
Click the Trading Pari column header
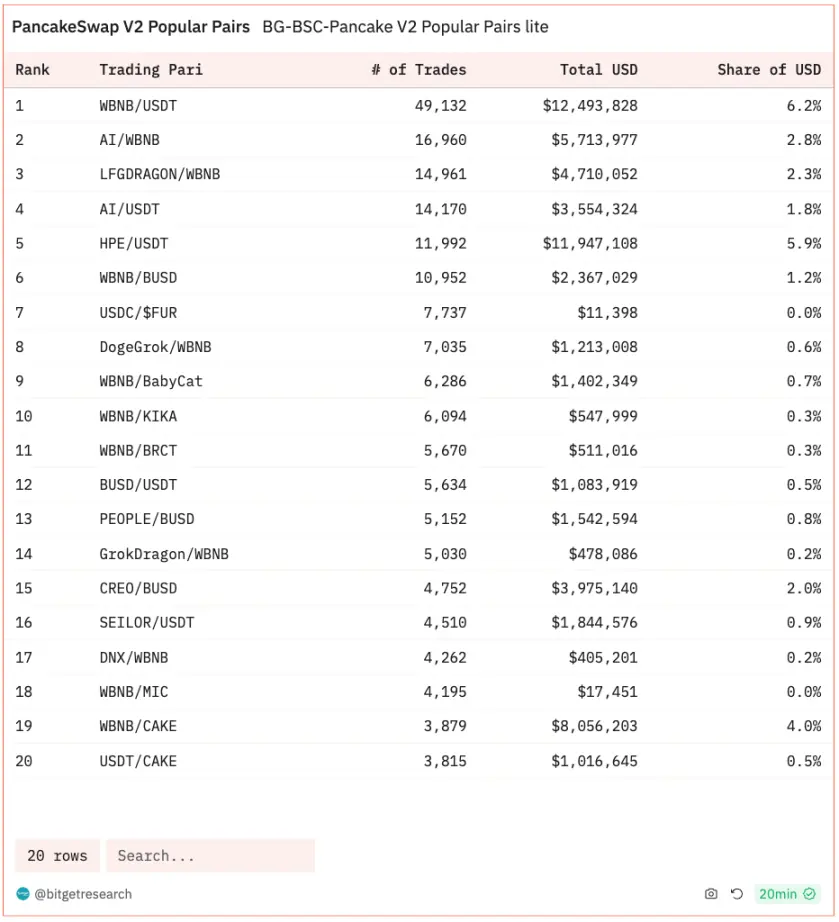(151, 70)
